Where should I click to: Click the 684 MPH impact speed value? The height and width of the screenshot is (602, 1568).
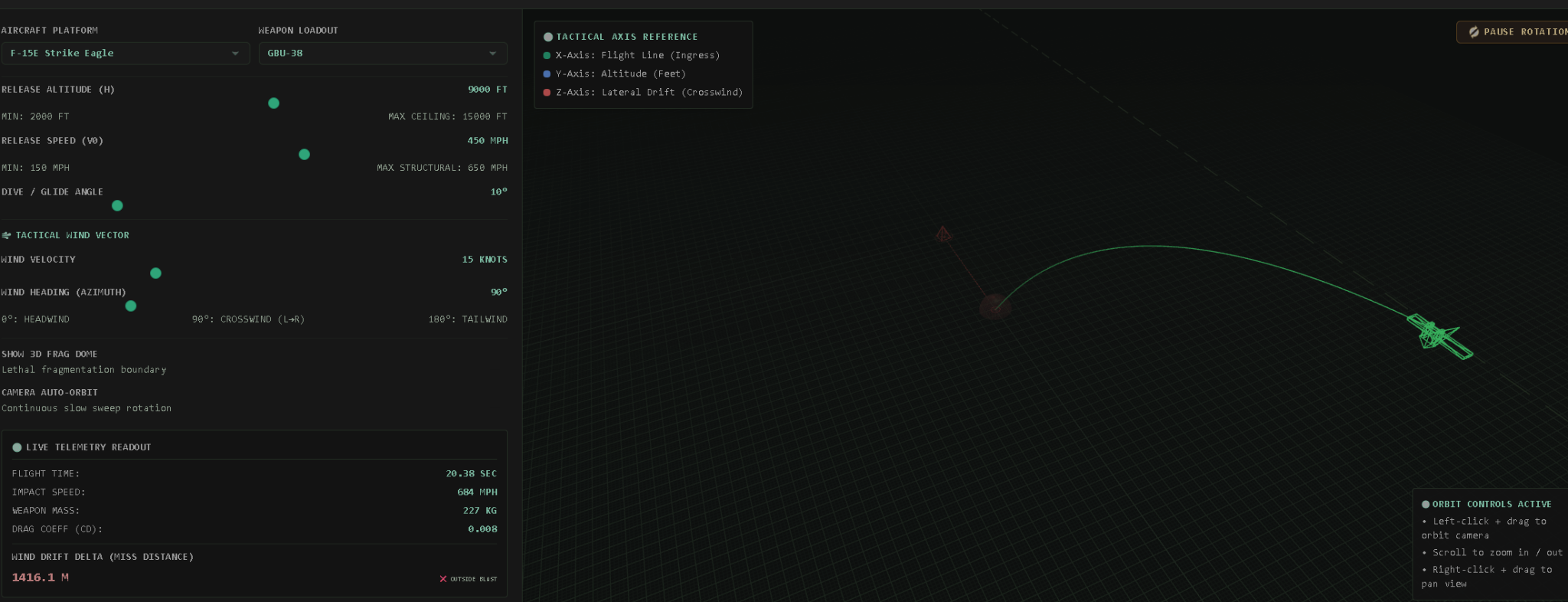478,492
